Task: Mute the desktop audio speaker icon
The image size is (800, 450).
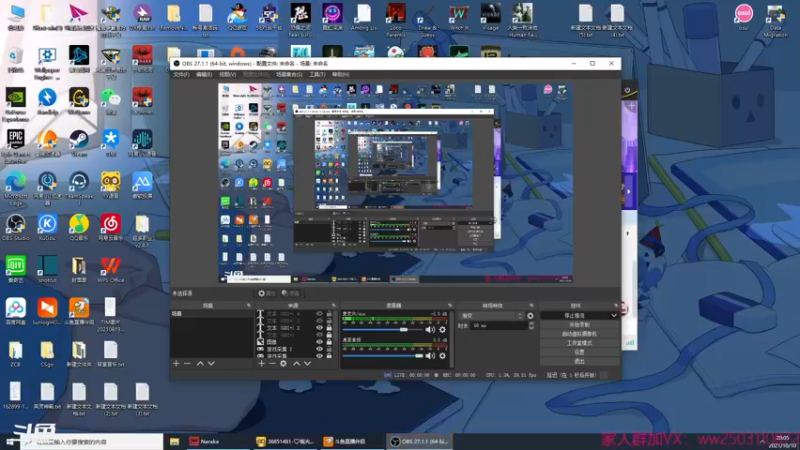Action: click(x=431, y=356)
